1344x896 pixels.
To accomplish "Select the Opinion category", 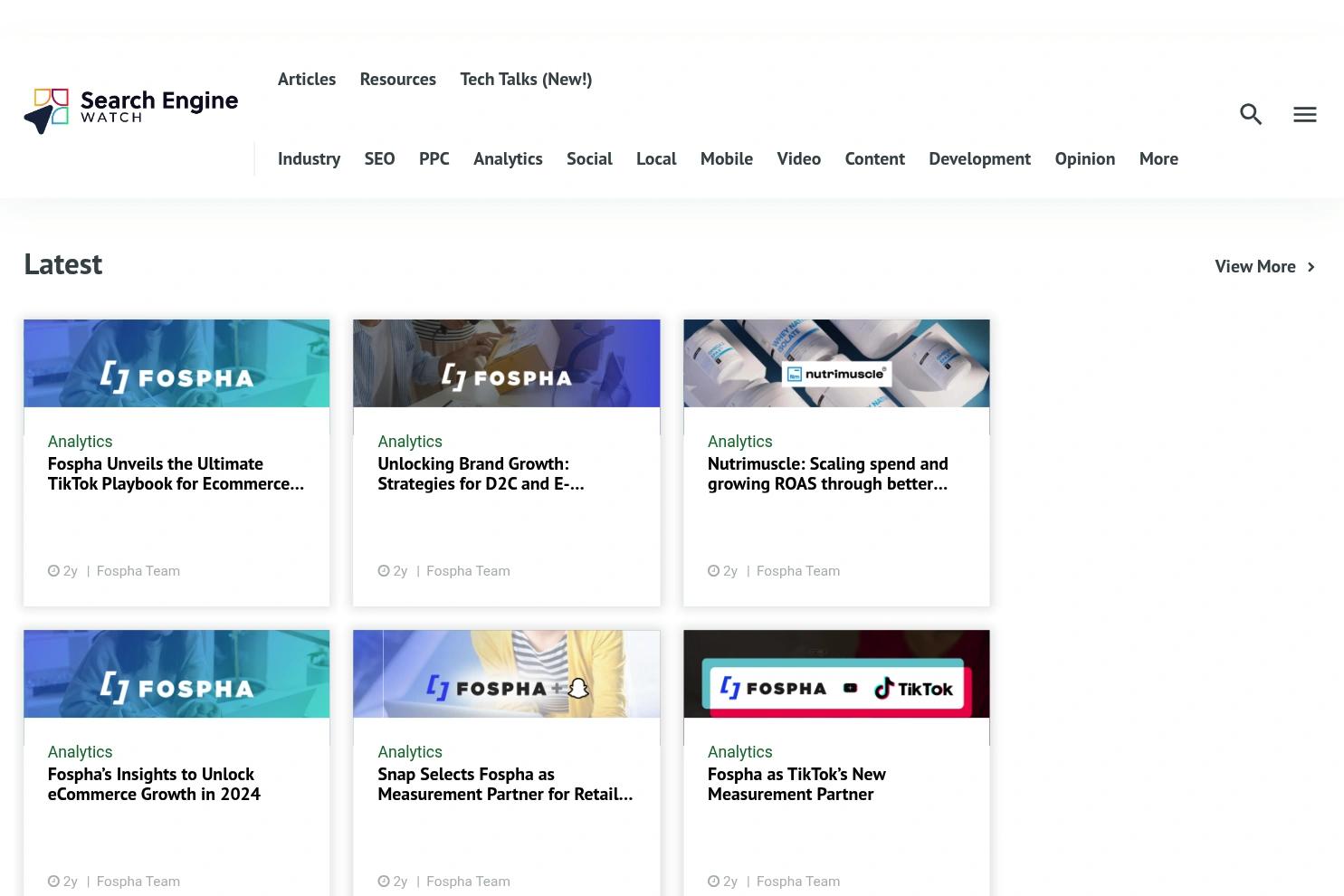I will click(1084, 158).
